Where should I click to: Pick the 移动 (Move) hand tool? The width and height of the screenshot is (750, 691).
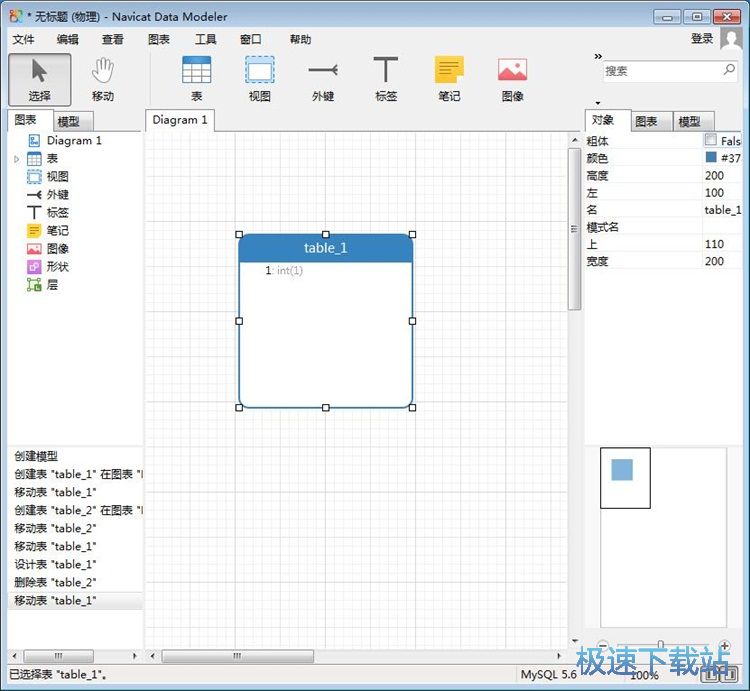[103, 79]
